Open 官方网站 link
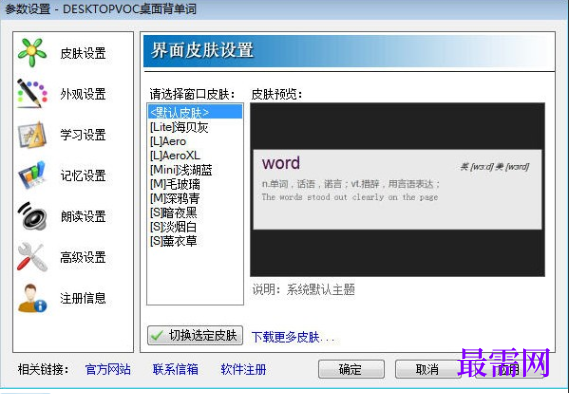This screenshot has height=394, width=569. (108, 369)
